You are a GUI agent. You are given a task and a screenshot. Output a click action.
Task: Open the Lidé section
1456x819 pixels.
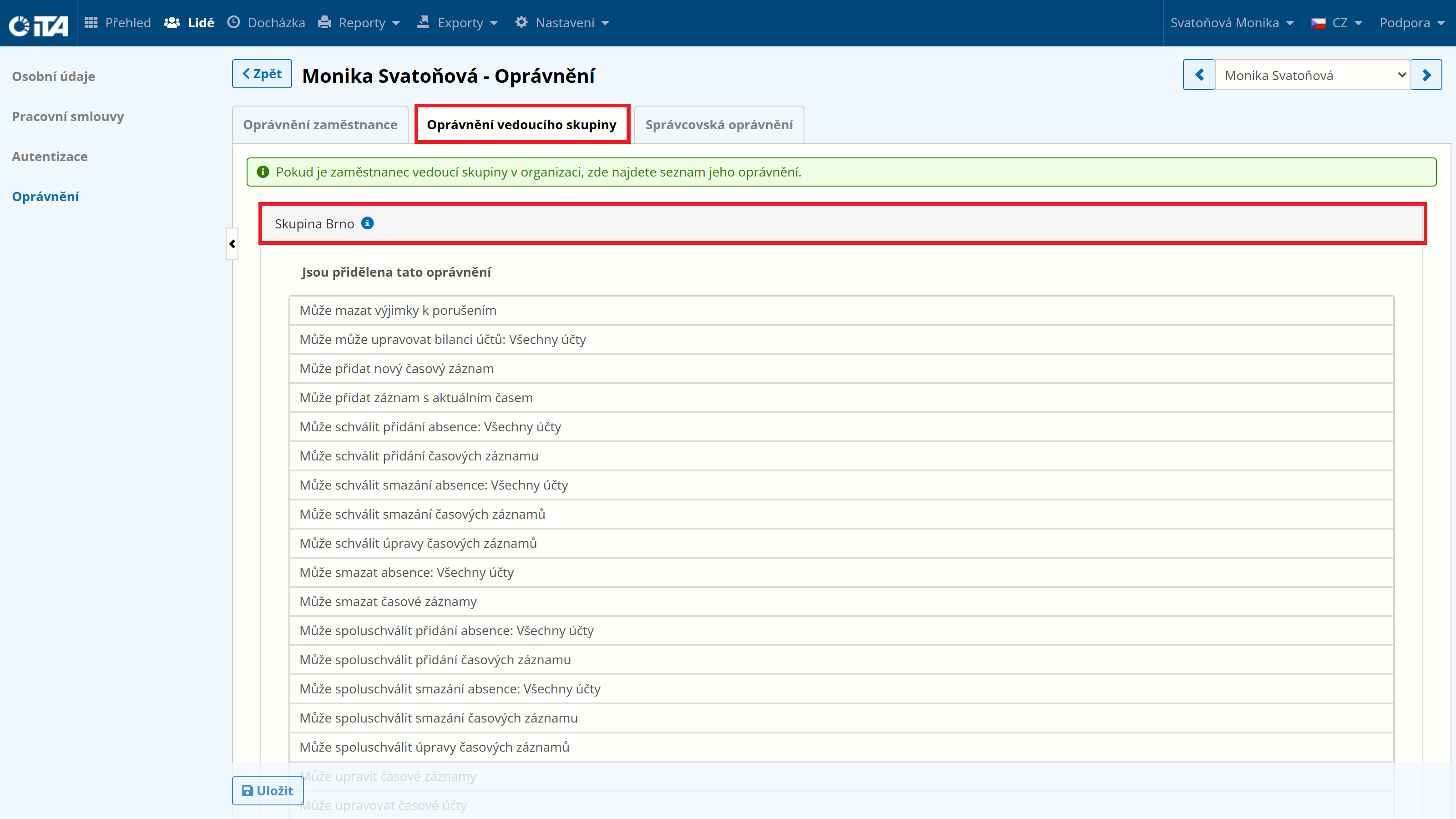coord(189,23)
